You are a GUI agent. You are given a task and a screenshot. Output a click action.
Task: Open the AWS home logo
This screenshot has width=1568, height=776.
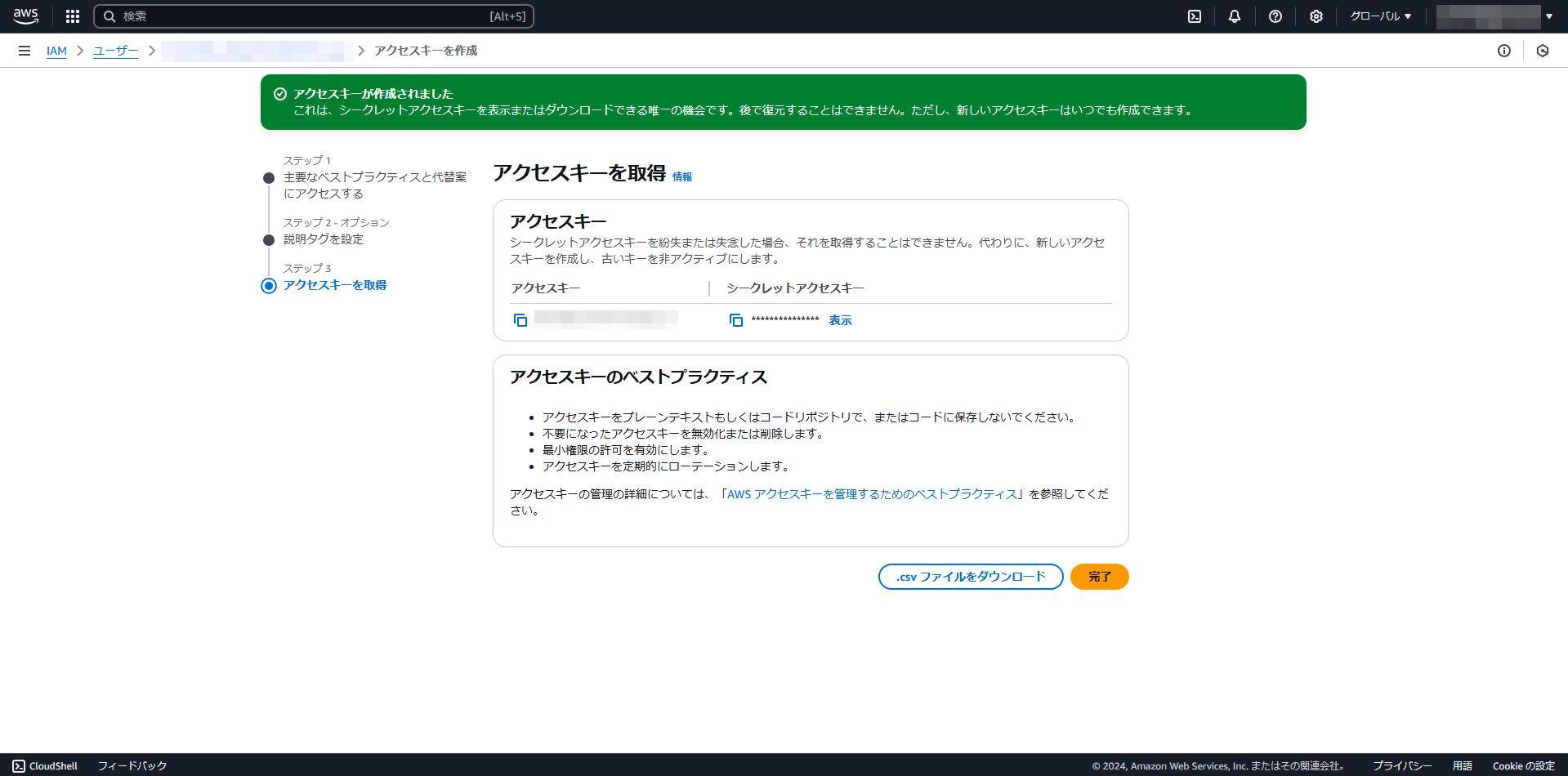26,16
